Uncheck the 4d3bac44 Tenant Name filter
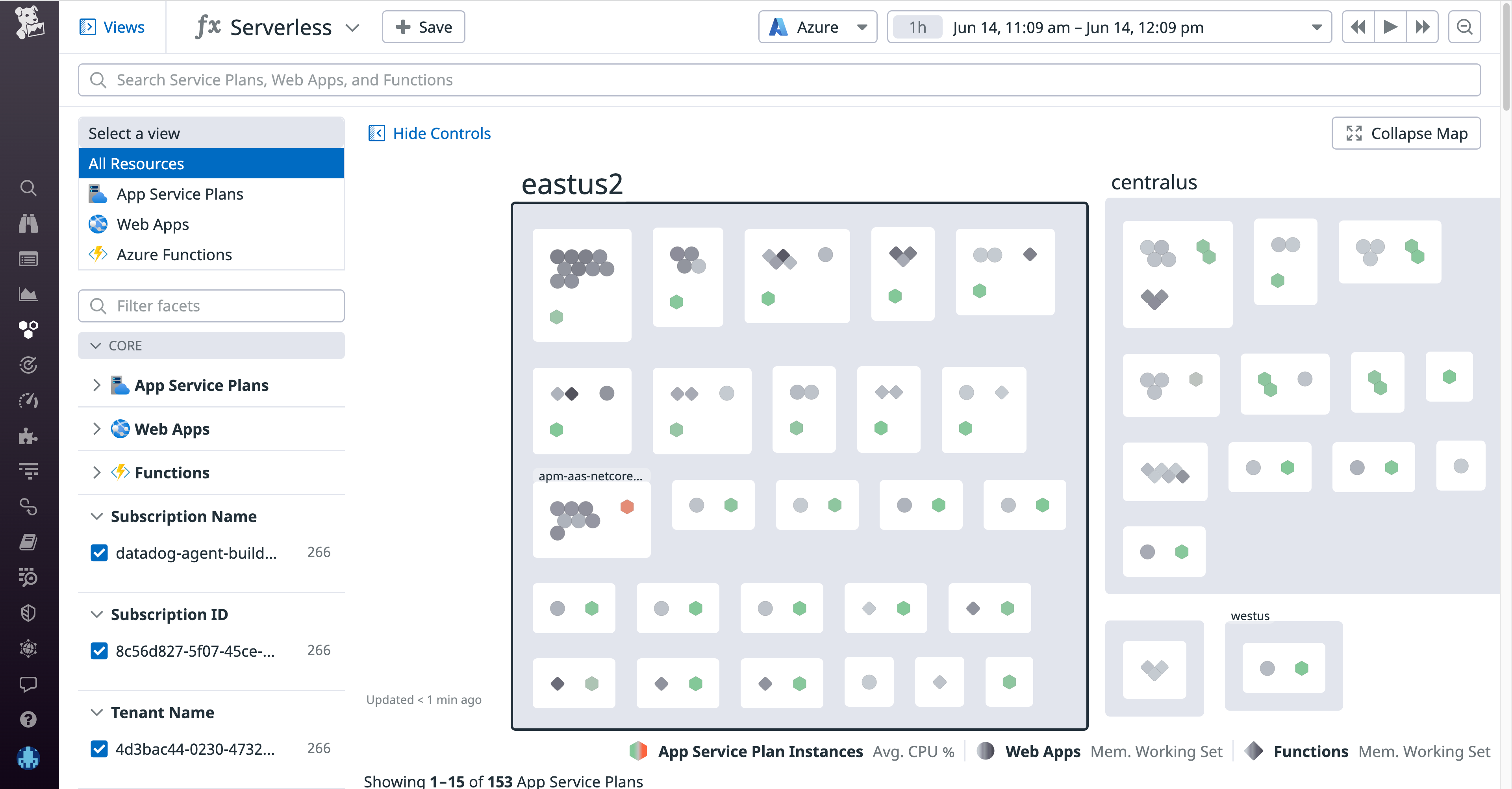1512x789 pixels. (99, 748)
